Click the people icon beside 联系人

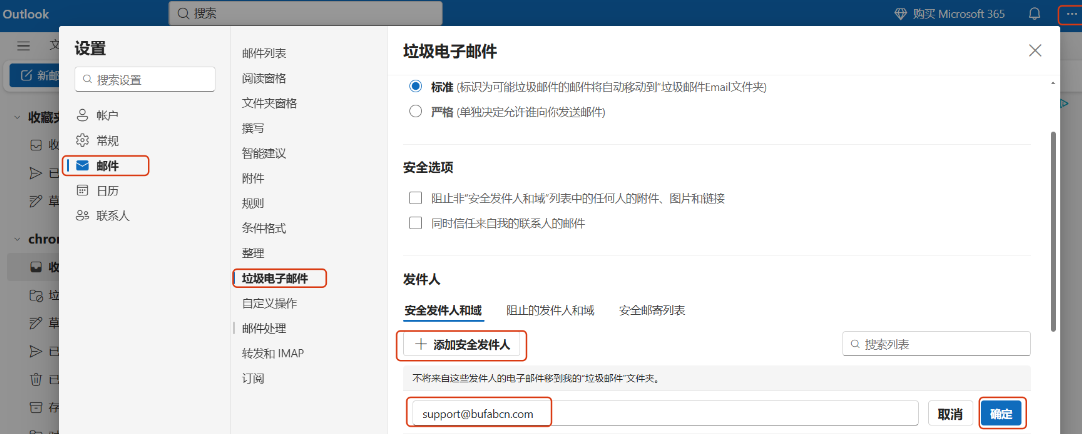[x=83, y=216]
